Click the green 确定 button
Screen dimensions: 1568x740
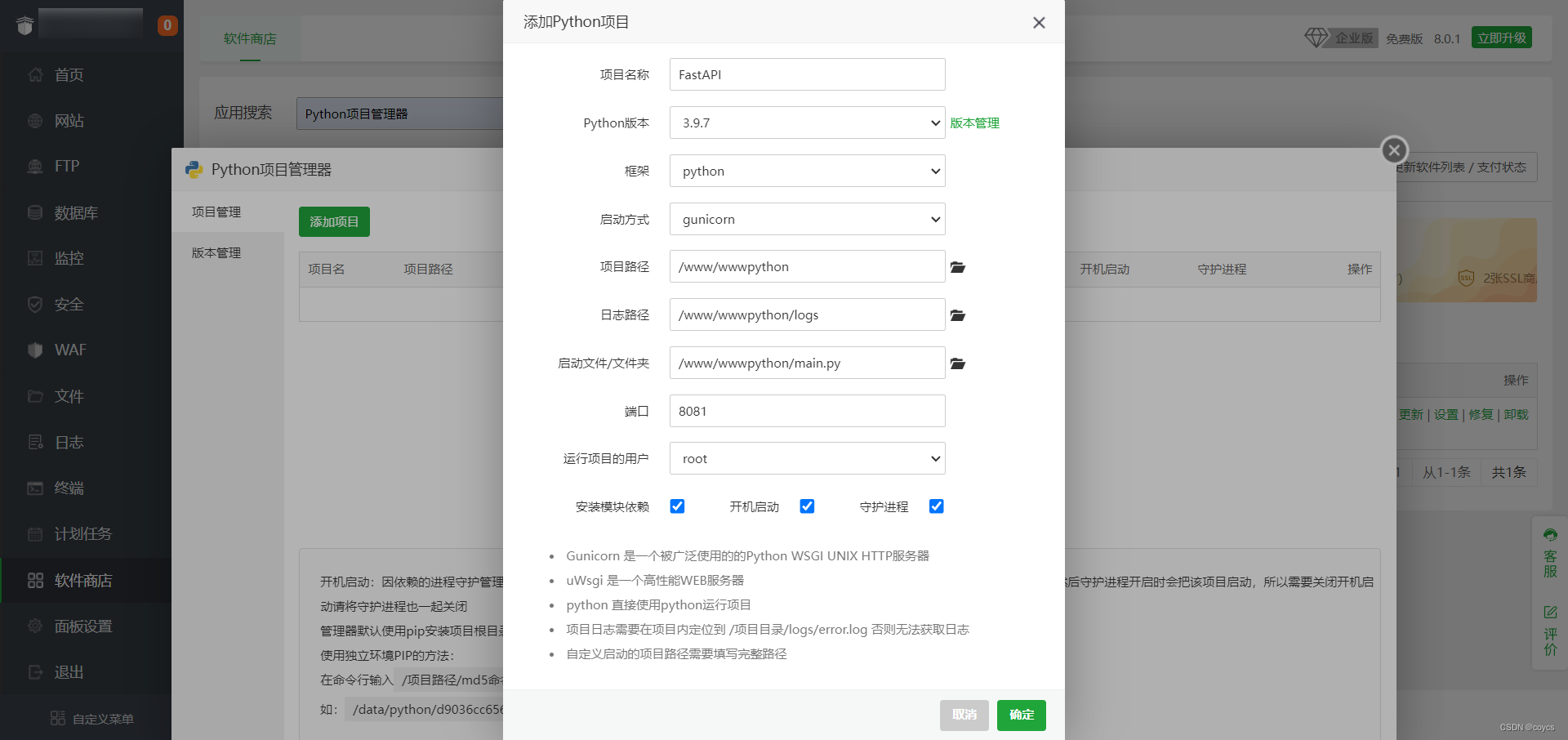(x=1021, y=715)
